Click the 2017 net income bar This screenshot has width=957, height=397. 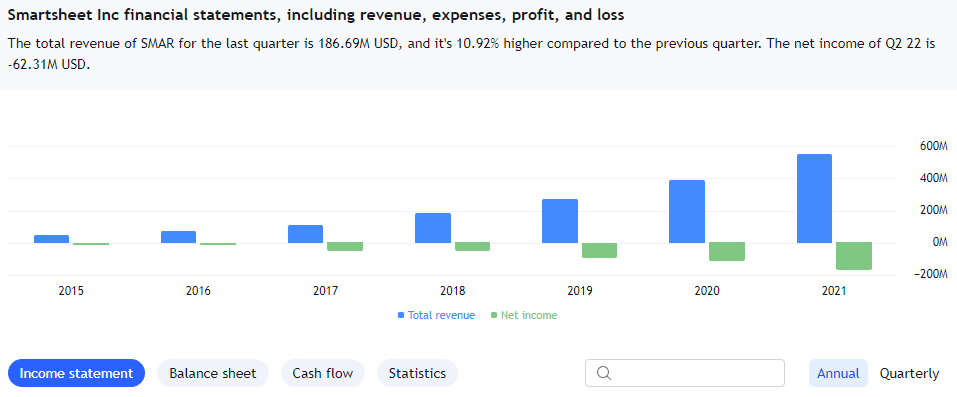click(345, 247)
